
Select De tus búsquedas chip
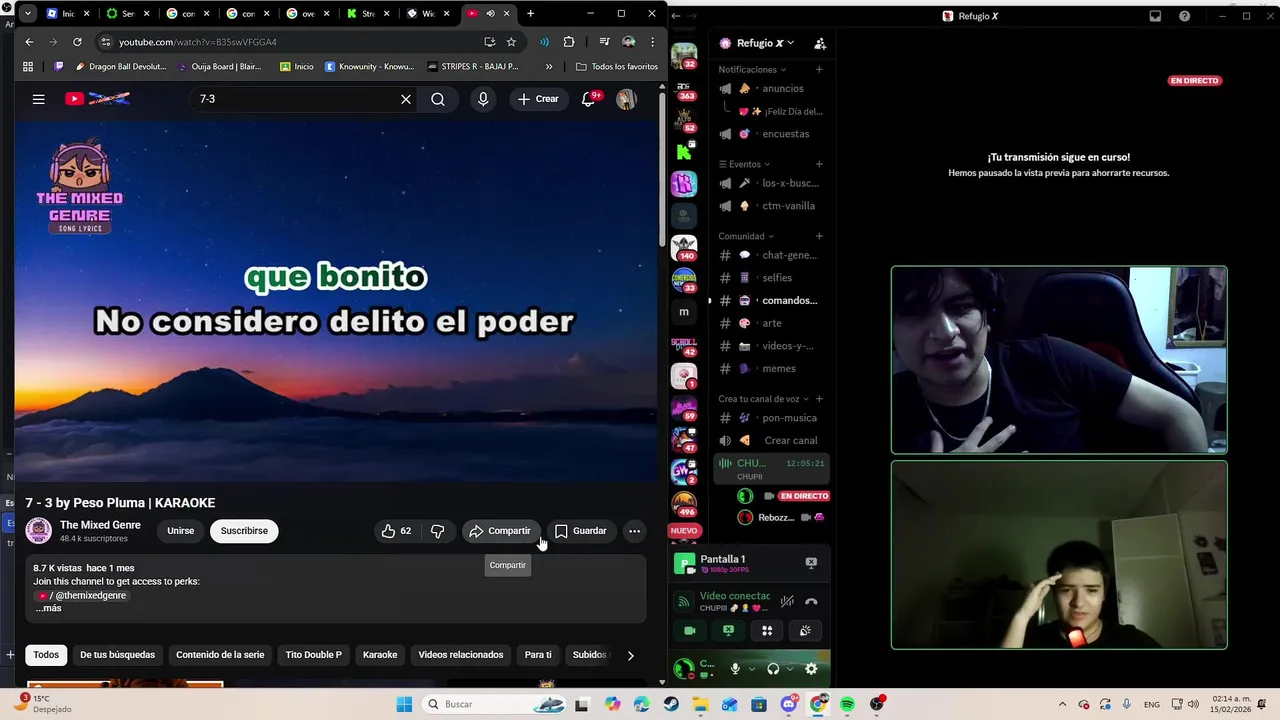click(x=118, y=655)
